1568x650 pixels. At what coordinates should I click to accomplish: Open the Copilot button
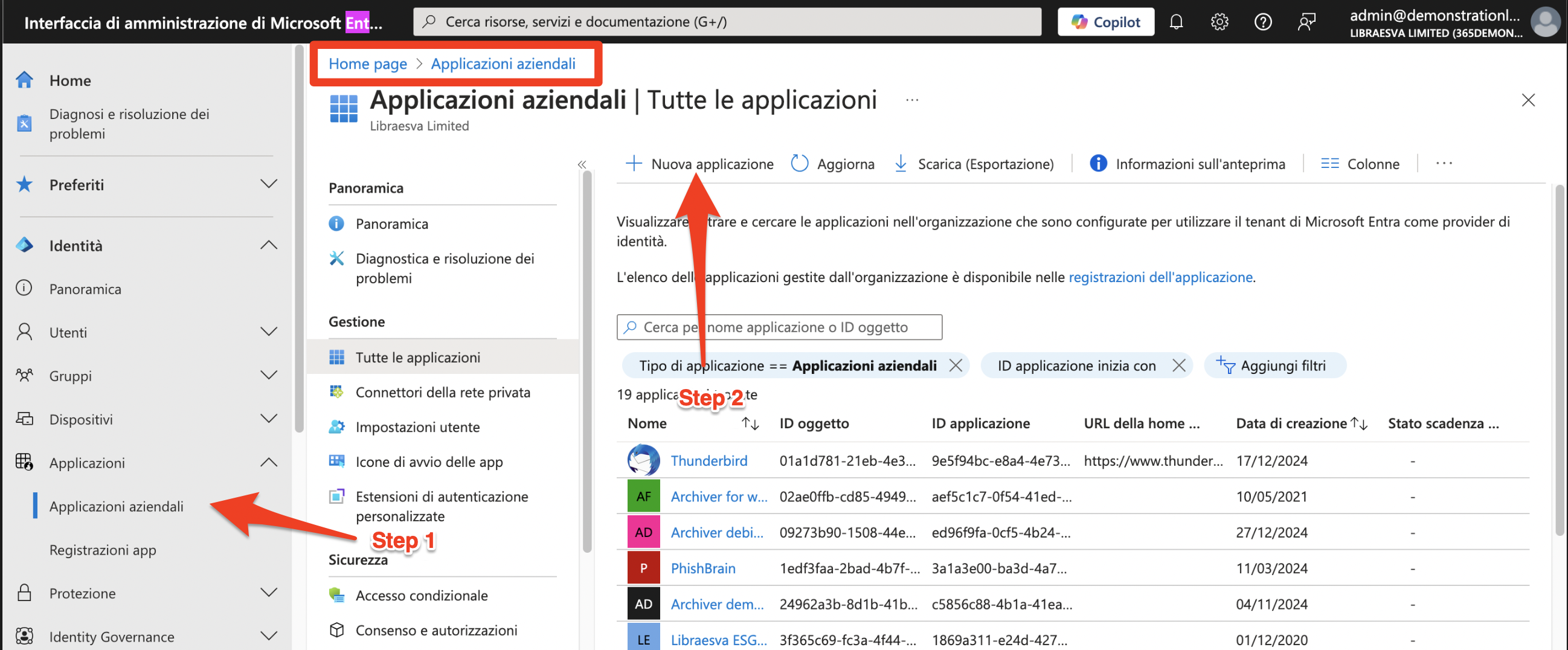(x=1105, y=22)
